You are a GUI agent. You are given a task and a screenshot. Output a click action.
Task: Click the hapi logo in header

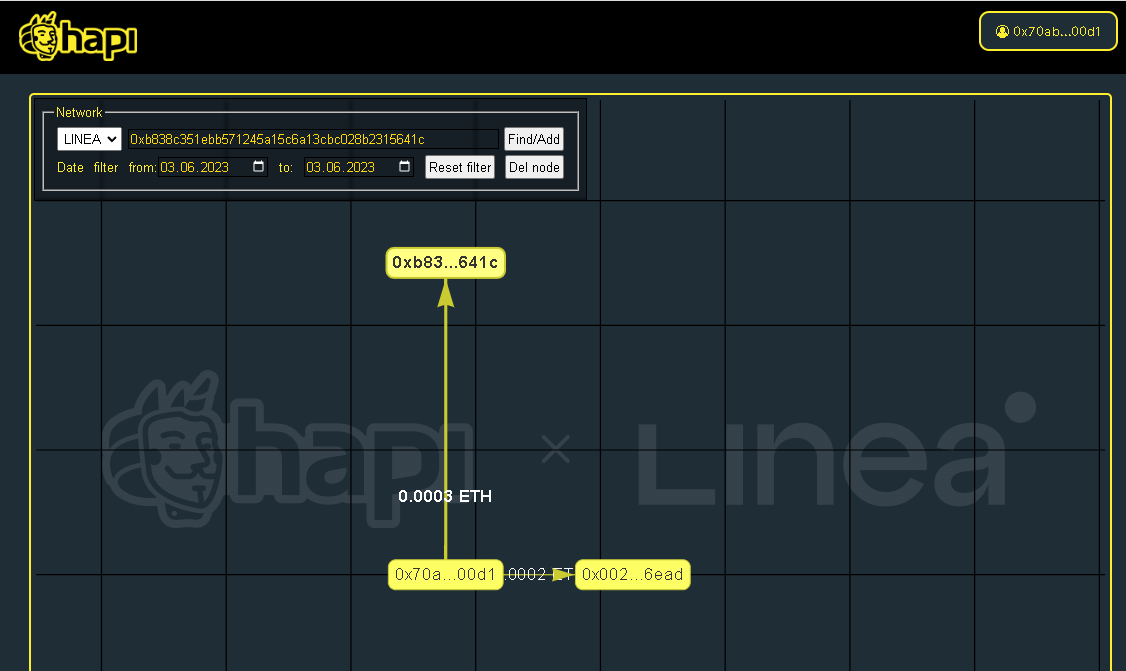(78, 36)
